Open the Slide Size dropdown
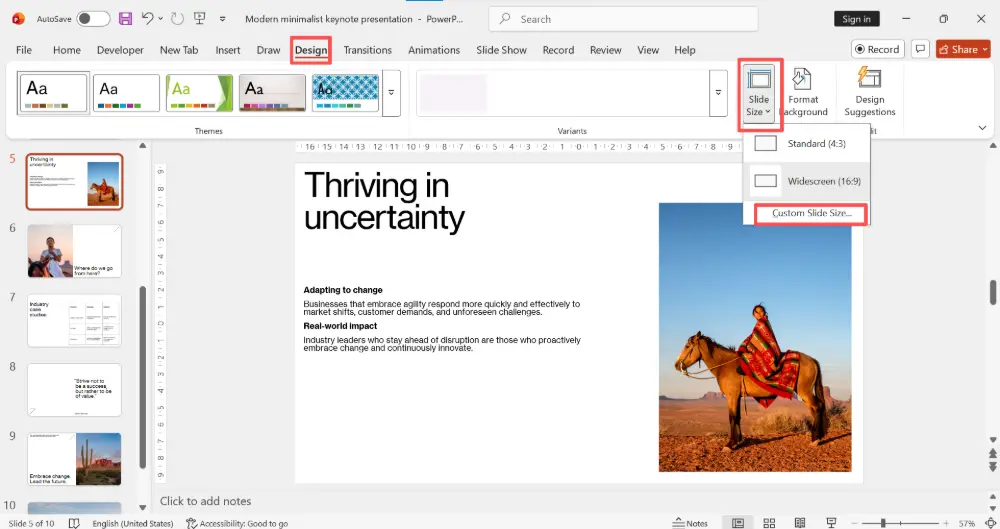1000x529 pixels. (x=758, y=93)
